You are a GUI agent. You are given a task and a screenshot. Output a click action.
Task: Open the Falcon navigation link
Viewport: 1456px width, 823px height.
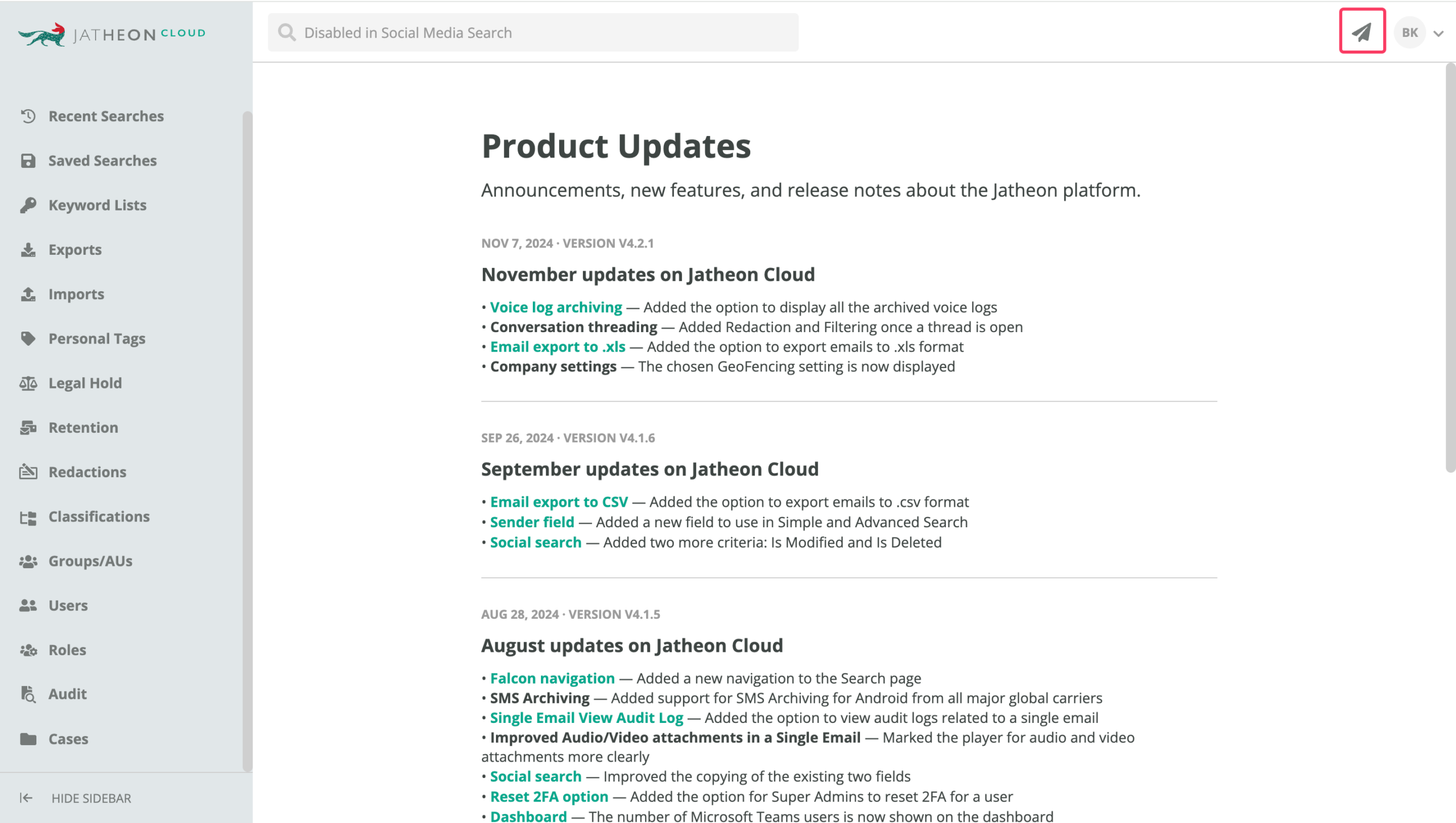552,679
